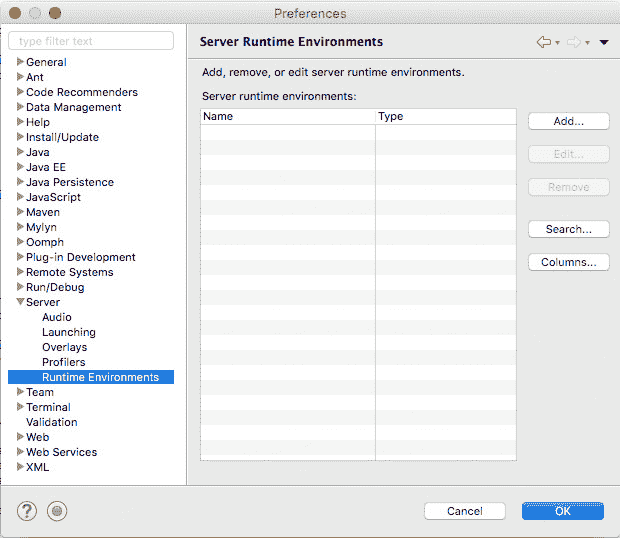The height and width of the screenshot is (538, 620).
Task: Open the forward history dropdown arrow
Action: [x=587, y=43]
